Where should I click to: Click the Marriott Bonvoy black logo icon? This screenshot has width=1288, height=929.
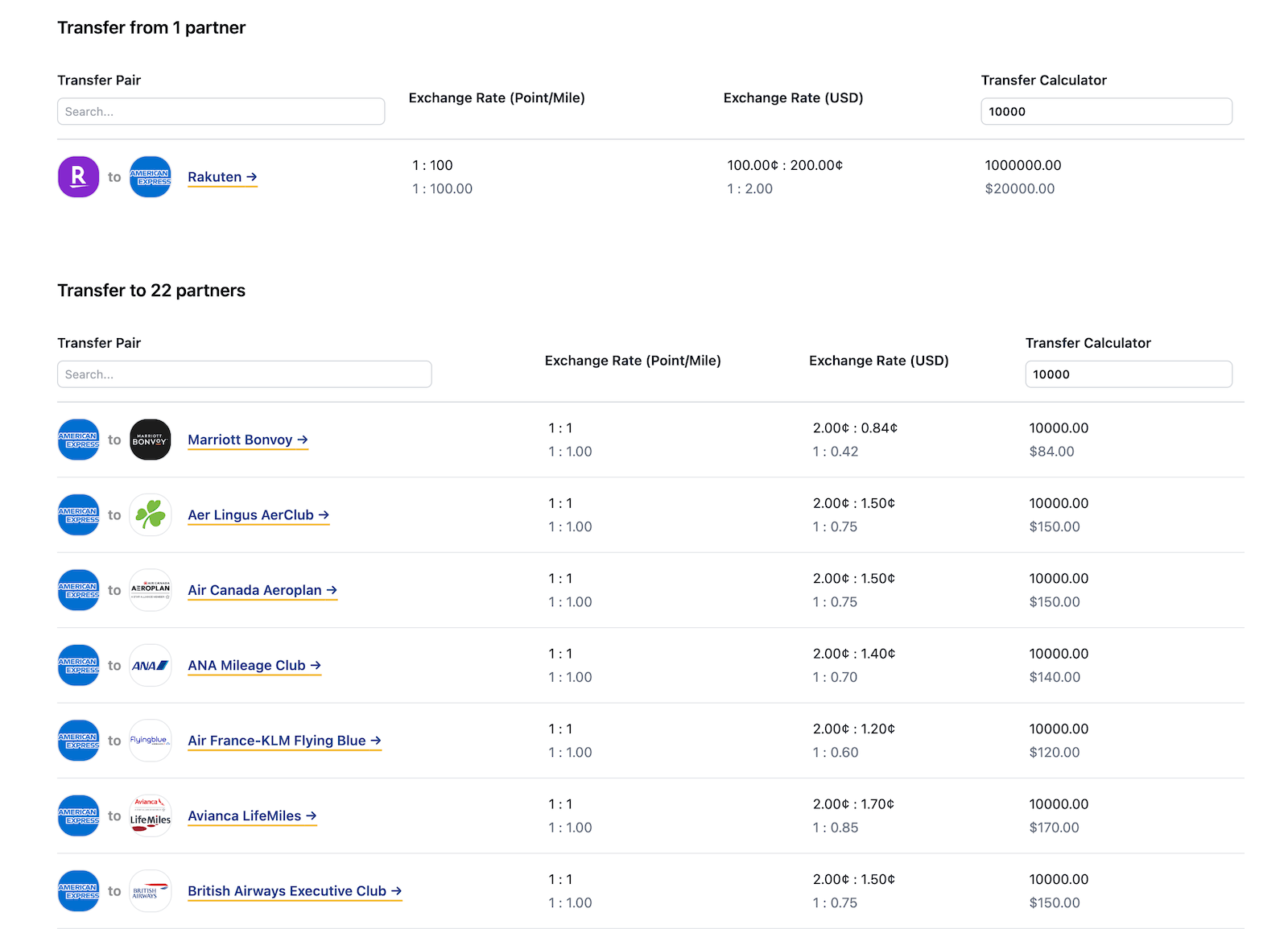click(151, 440)
